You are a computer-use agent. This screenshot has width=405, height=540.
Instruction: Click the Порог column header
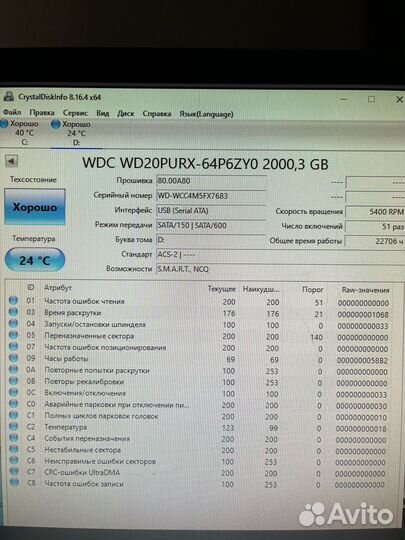click(313, 290)
